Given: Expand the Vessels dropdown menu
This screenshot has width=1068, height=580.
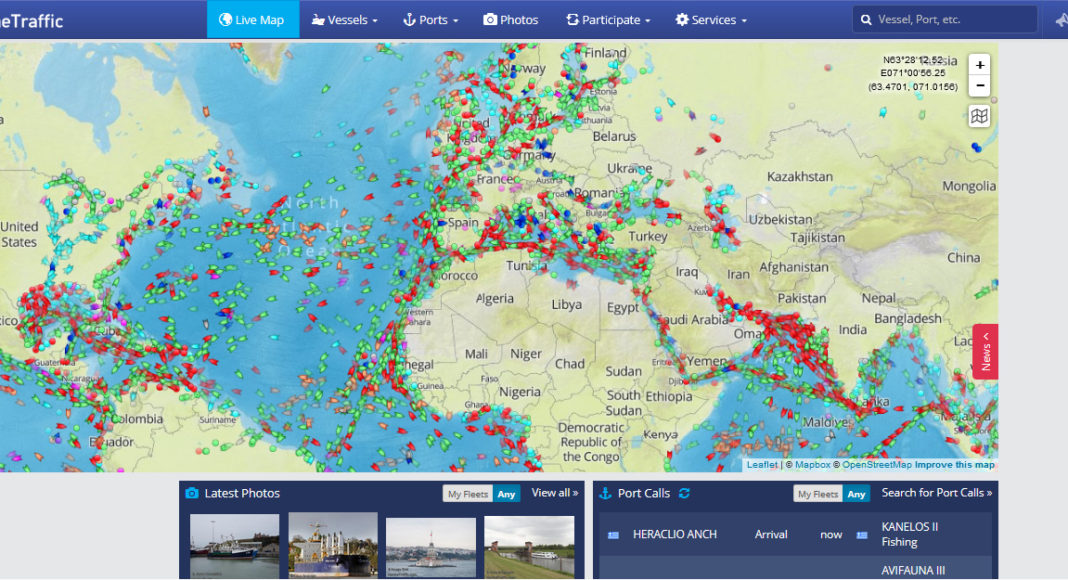Looking at the screenshot, I should (345, 20).
